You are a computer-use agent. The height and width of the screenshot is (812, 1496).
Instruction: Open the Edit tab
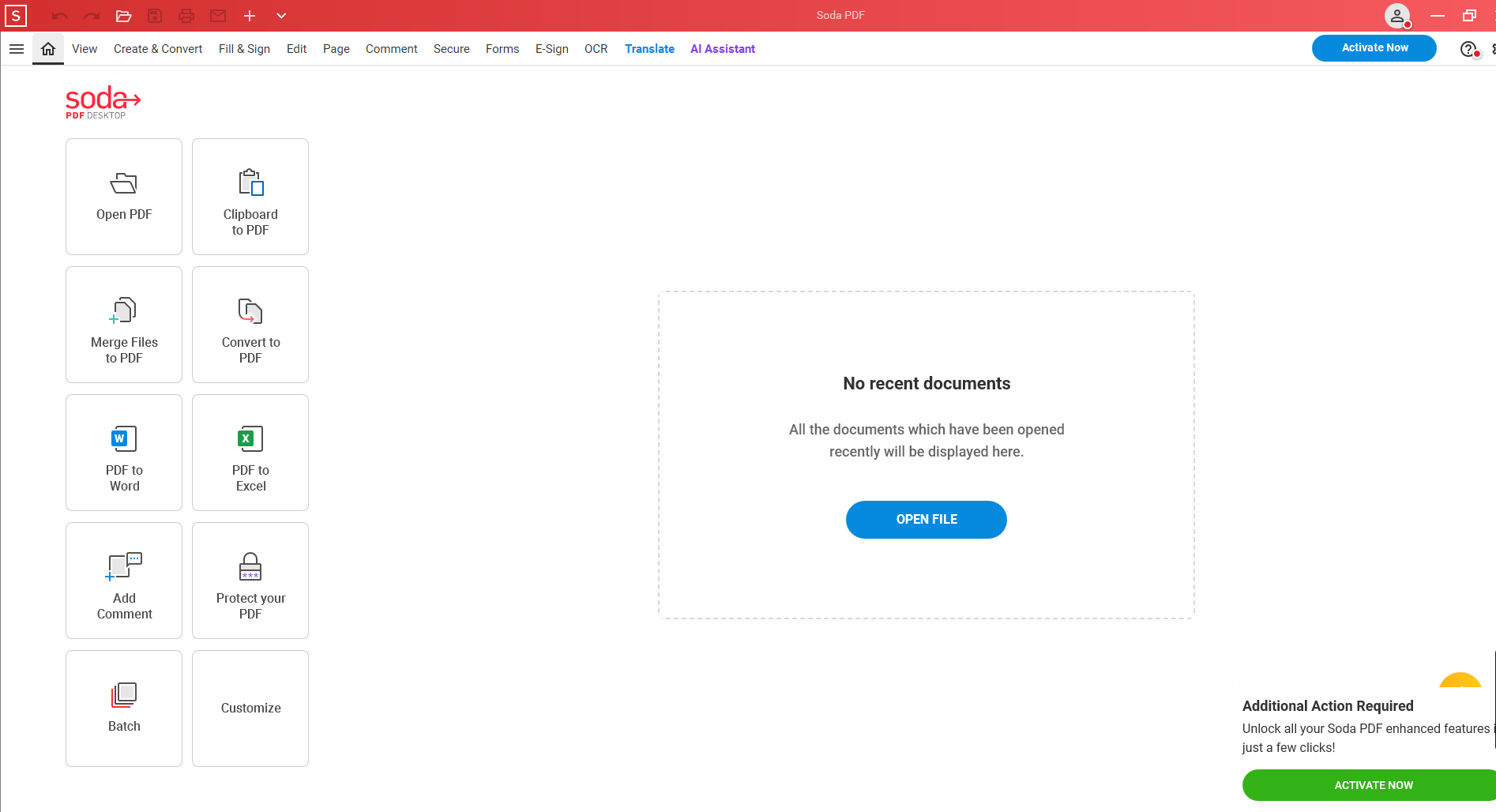point(297,49)
